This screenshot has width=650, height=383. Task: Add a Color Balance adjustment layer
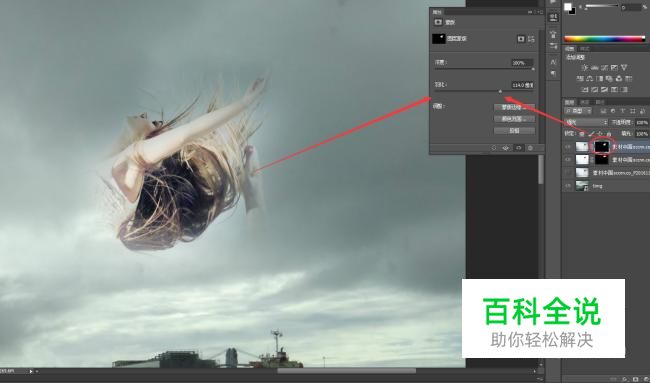(590, 79)
